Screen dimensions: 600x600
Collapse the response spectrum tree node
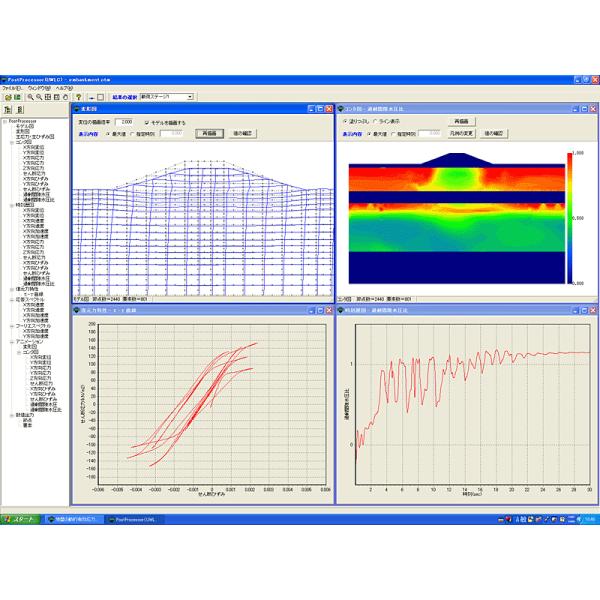tap(12, 300)
